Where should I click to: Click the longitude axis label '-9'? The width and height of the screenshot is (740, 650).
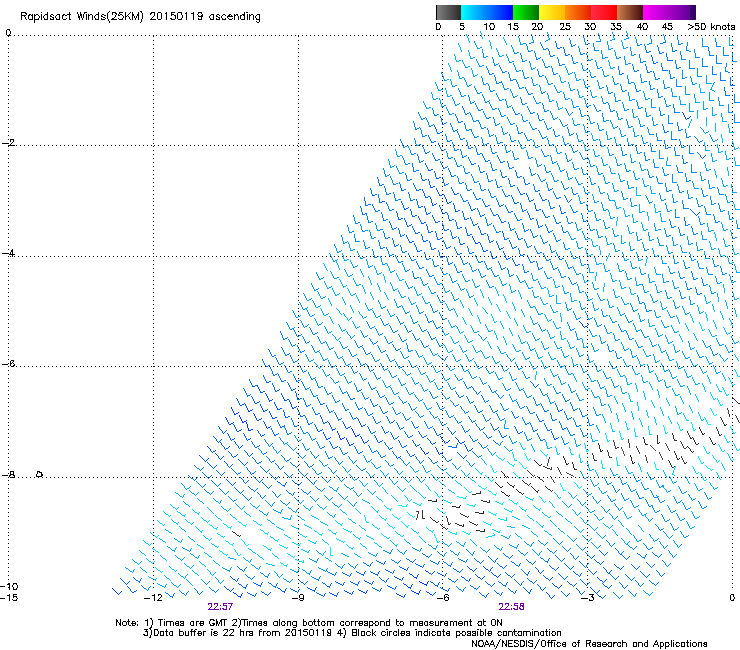pyautogui.click(x=298, y=598)
